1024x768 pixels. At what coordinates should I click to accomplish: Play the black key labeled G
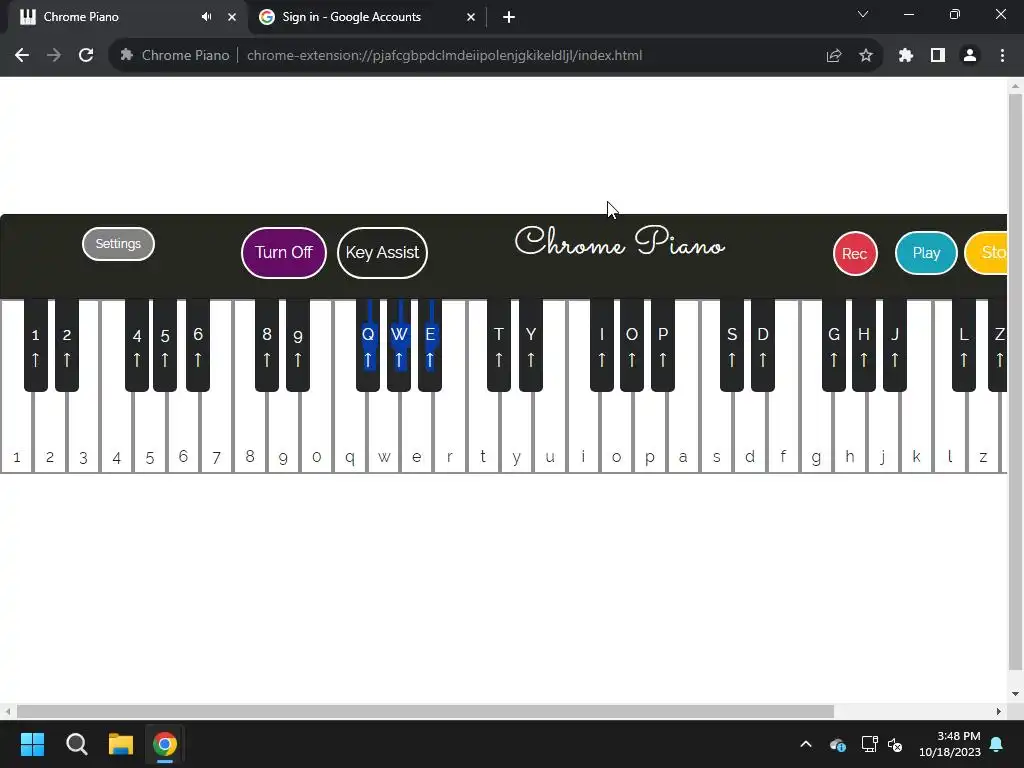(x=833, y=345)
